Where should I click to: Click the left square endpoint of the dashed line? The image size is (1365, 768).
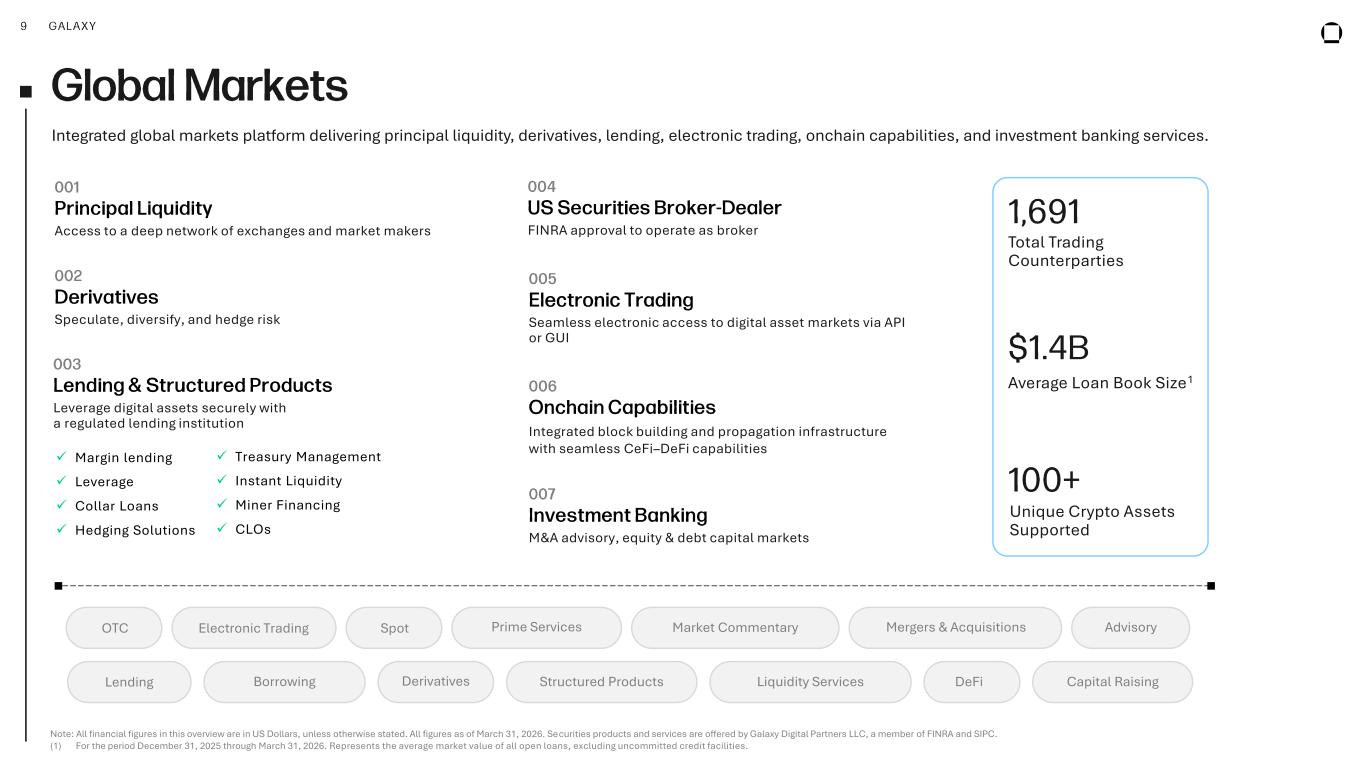pyautogui.click(x=58, y=586)
